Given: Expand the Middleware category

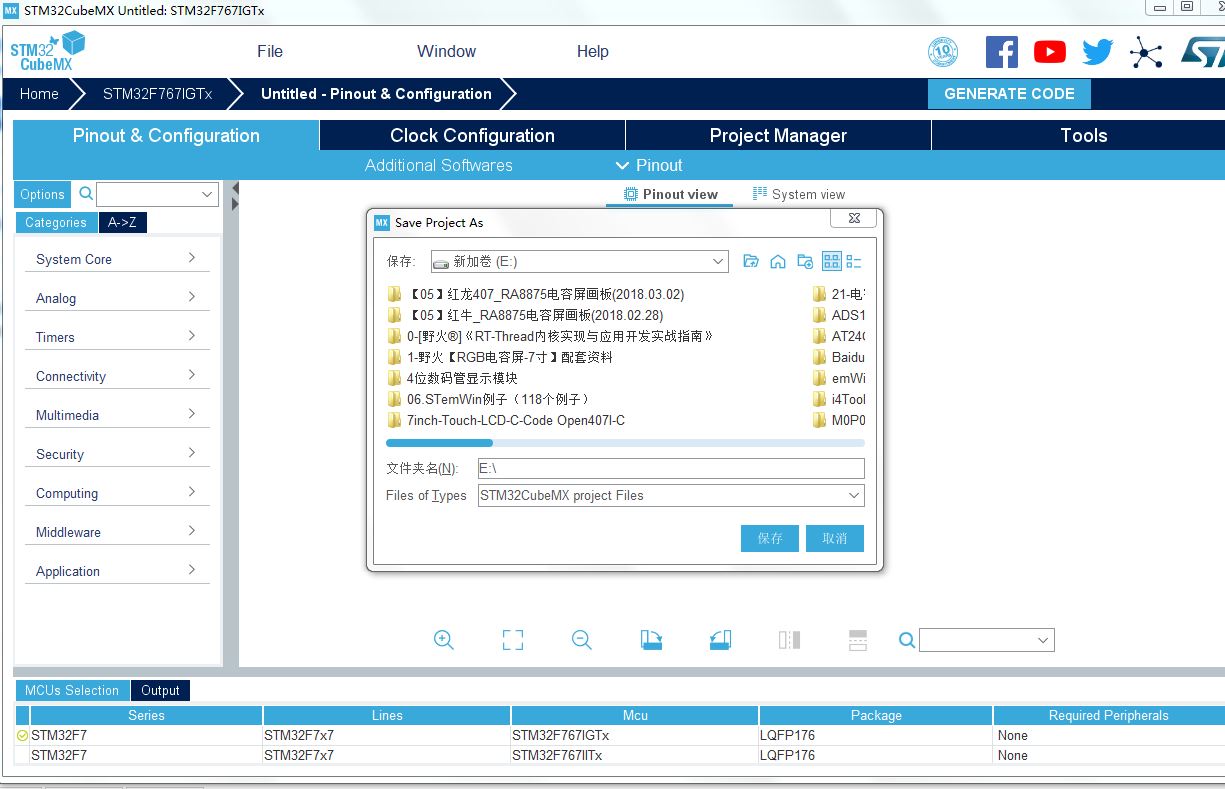Looking at the screenshot, I should pos(117,532).
